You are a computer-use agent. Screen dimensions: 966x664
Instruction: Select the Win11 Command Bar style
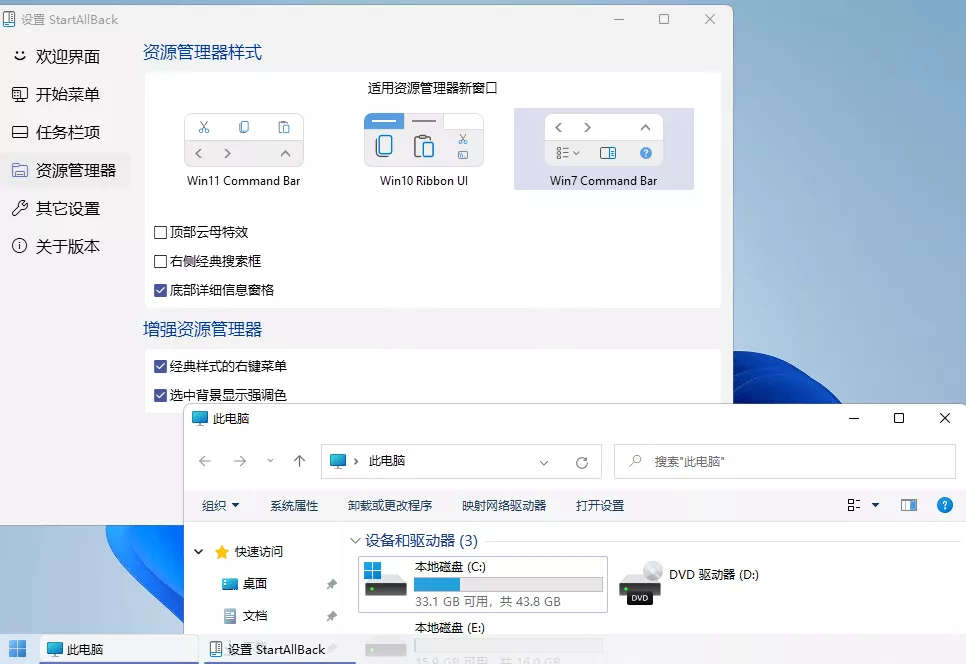click(x=243, y=140)
